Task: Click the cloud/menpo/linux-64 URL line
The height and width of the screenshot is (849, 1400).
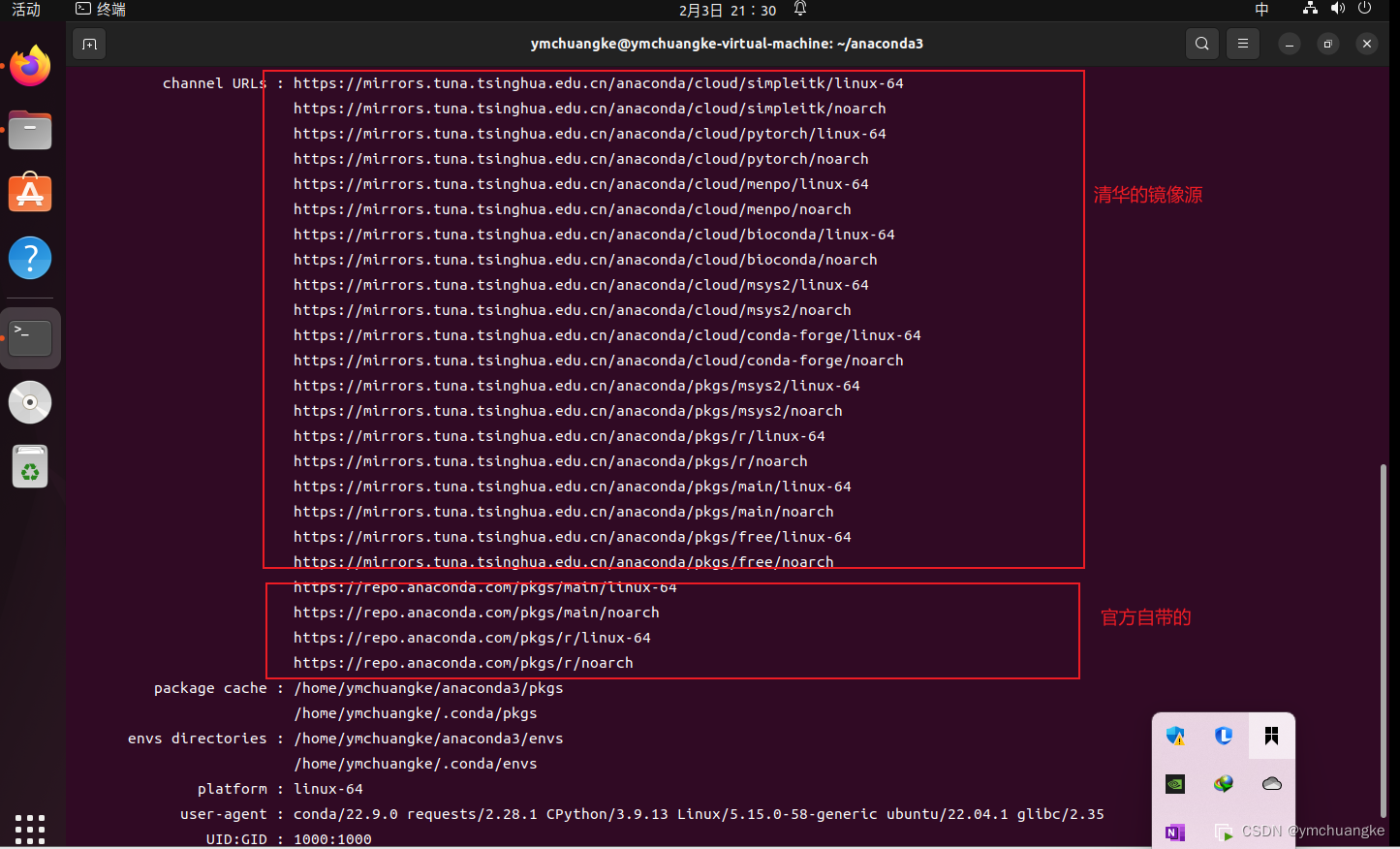Action: [580, 184]
